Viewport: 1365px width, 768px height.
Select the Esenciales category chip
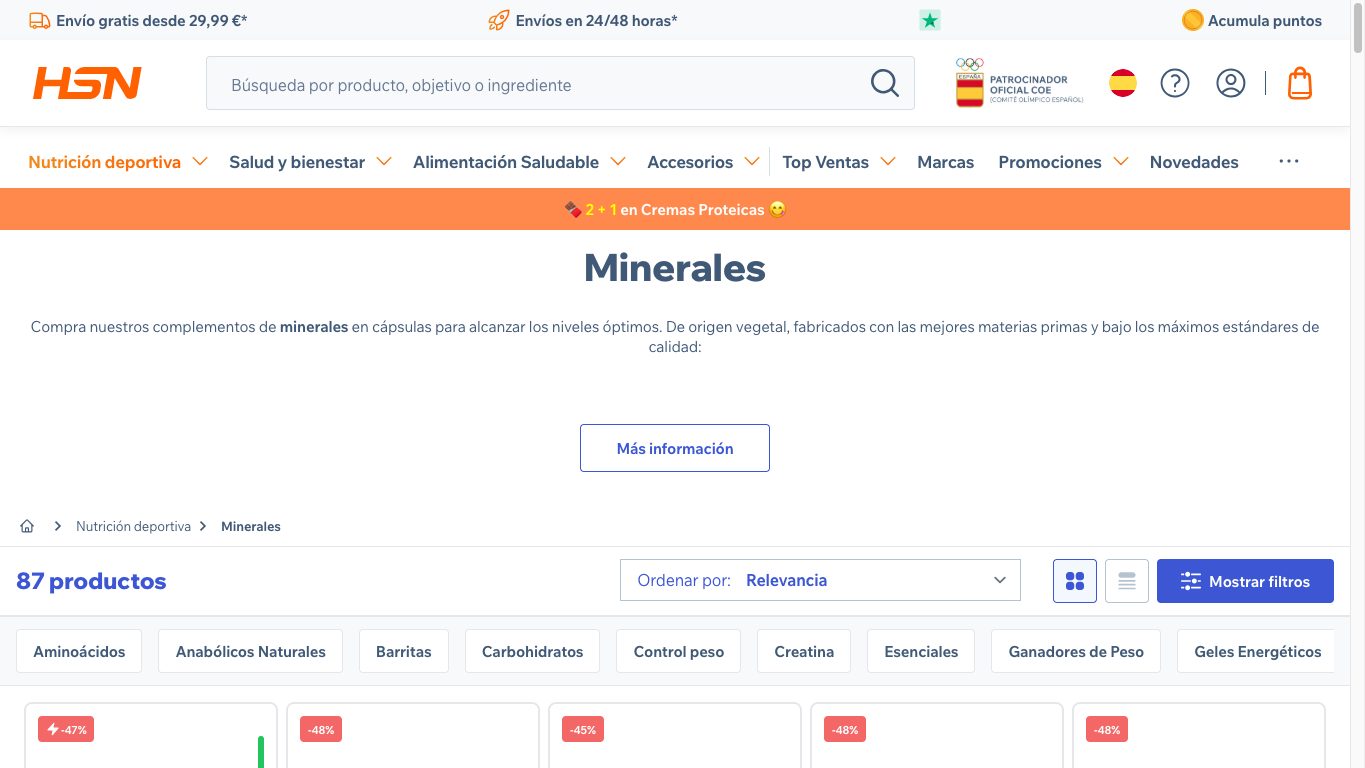(x=921, y=651)
